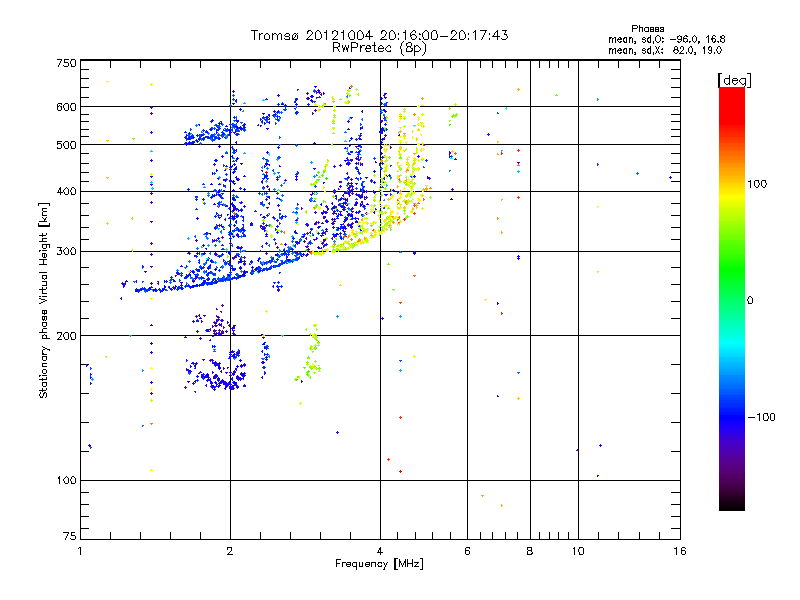This screenshot has width=800, height=600.
Task: Click the "Stationary phase Virtual Height [km]" axis title
Action: coord(43,300)
